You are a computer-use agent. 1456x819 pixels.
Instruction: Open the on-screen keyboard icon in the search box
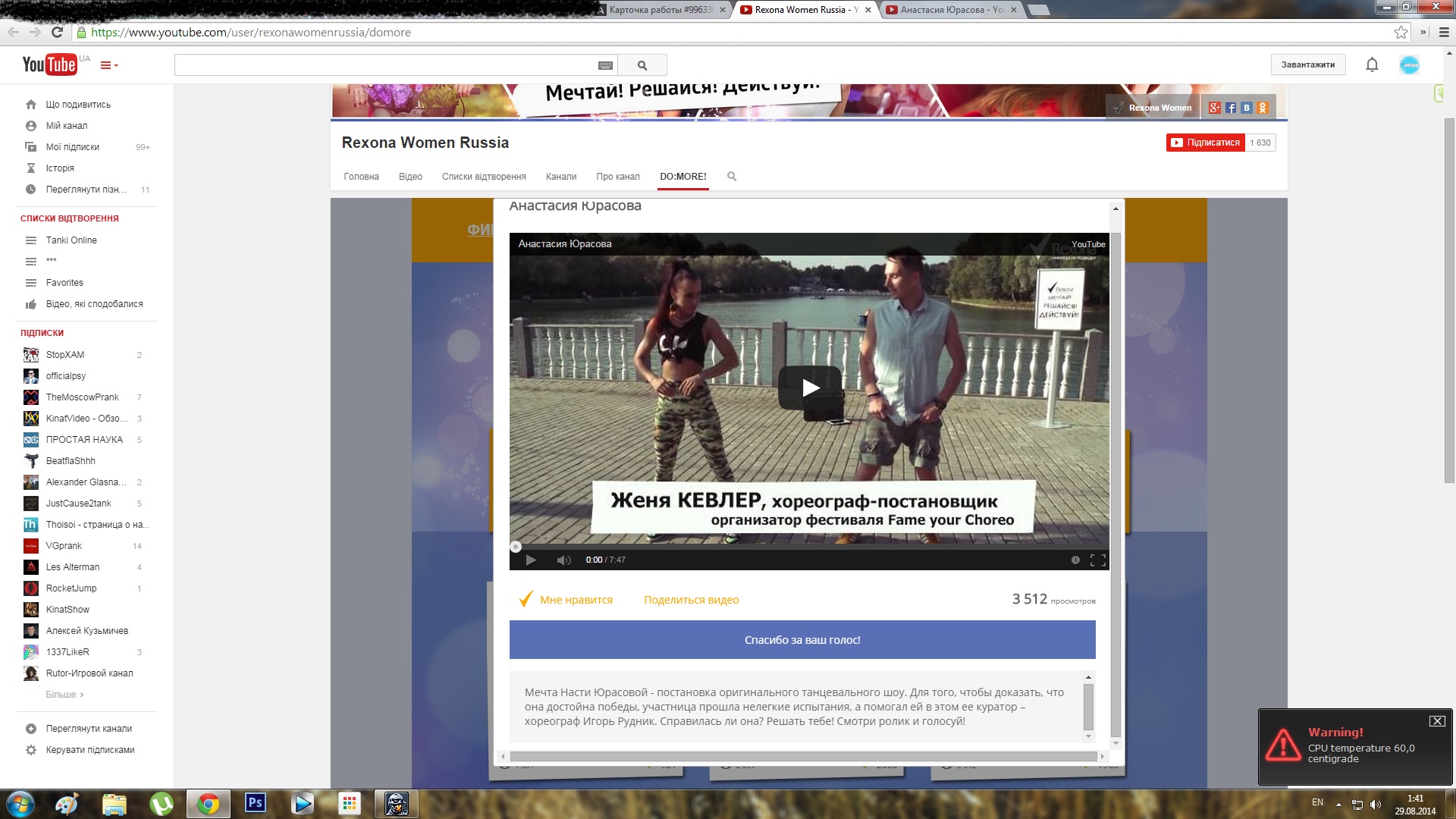(605, 65)
